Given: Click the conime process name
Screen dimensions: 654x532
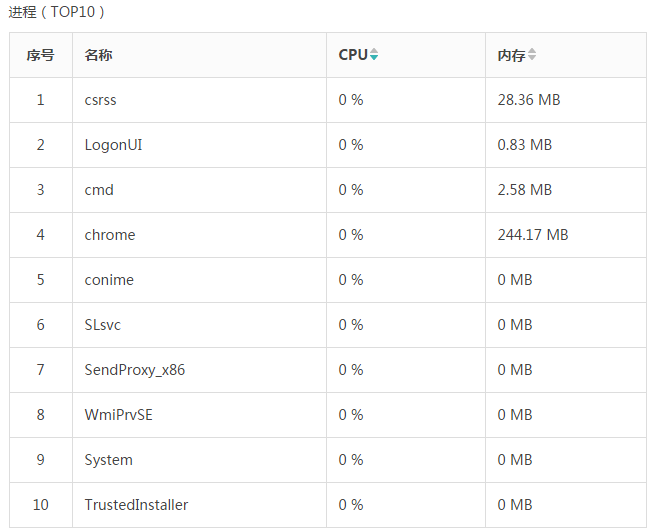Looking at the screenshot, I should (x=109, y=280).
